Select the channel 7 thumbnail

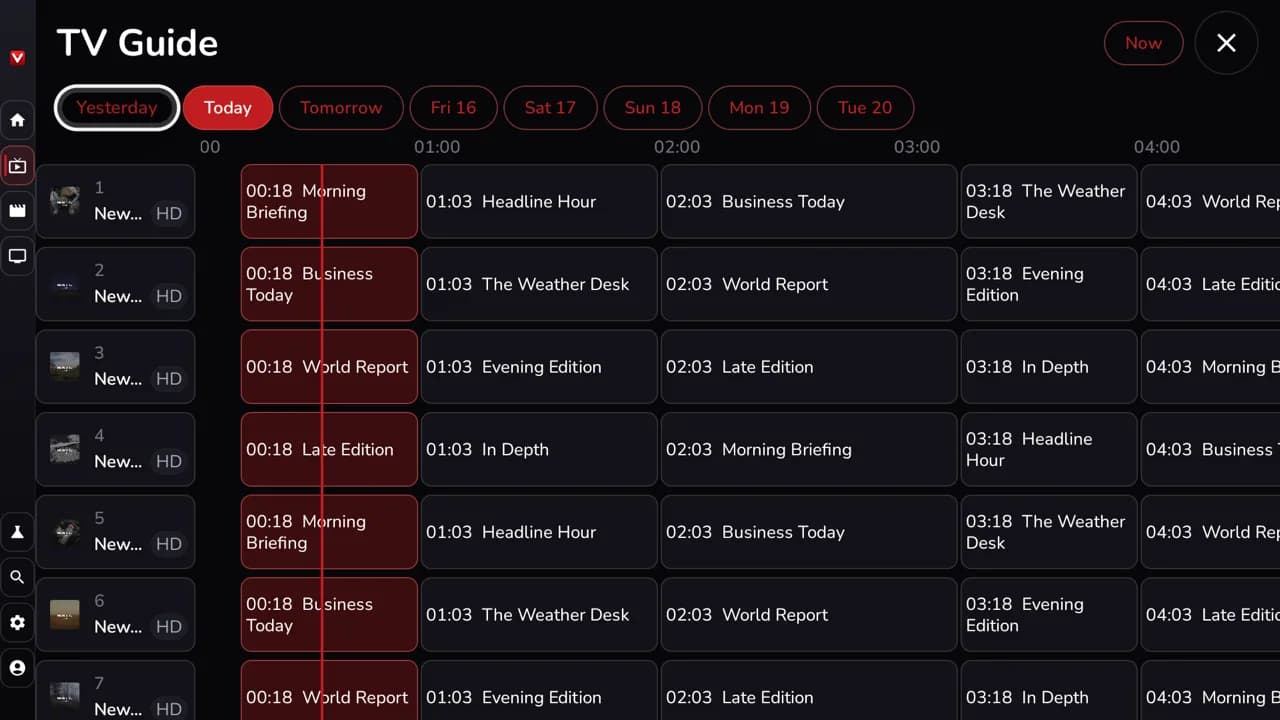pos(65,697)
